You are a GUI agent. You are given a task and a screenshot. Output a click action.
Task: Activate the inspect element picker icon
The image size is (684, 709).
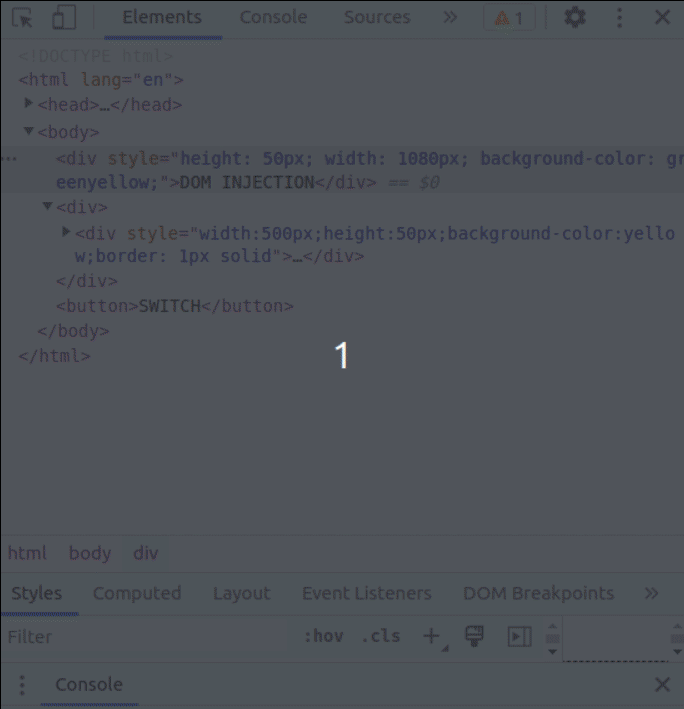tap(22, 18)
